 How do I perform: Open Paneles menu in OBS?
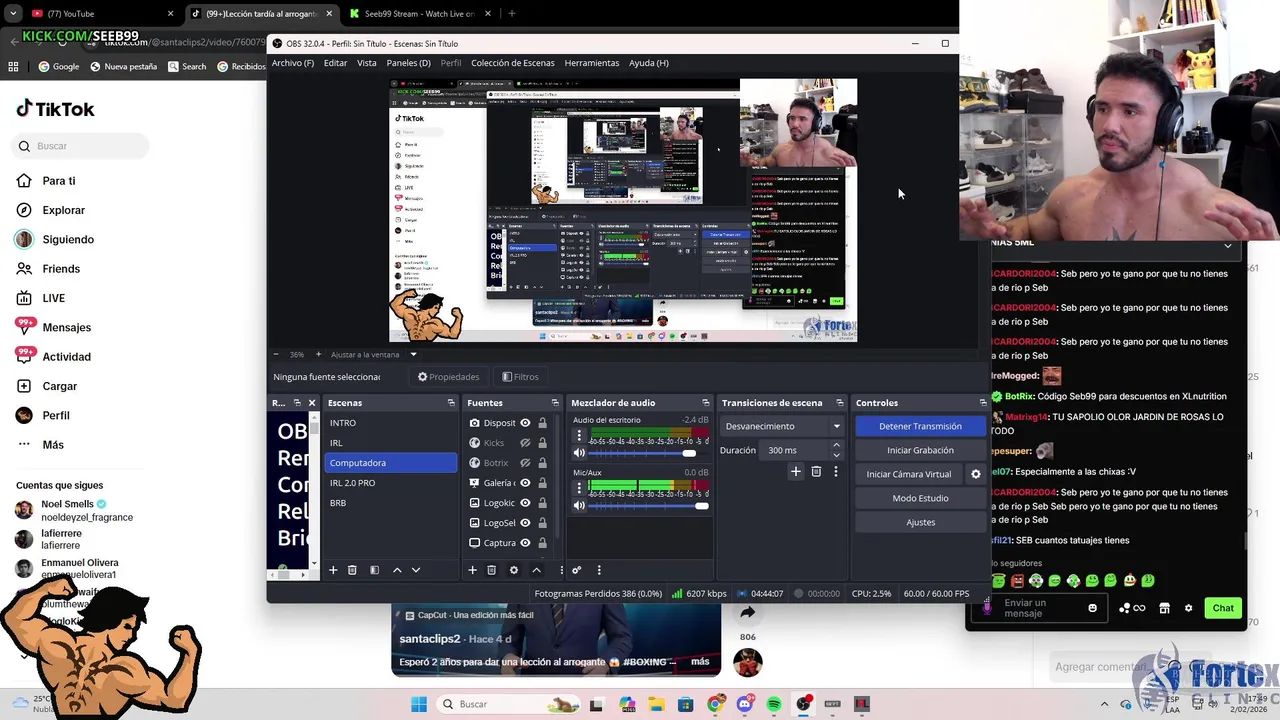click(408, 63)
